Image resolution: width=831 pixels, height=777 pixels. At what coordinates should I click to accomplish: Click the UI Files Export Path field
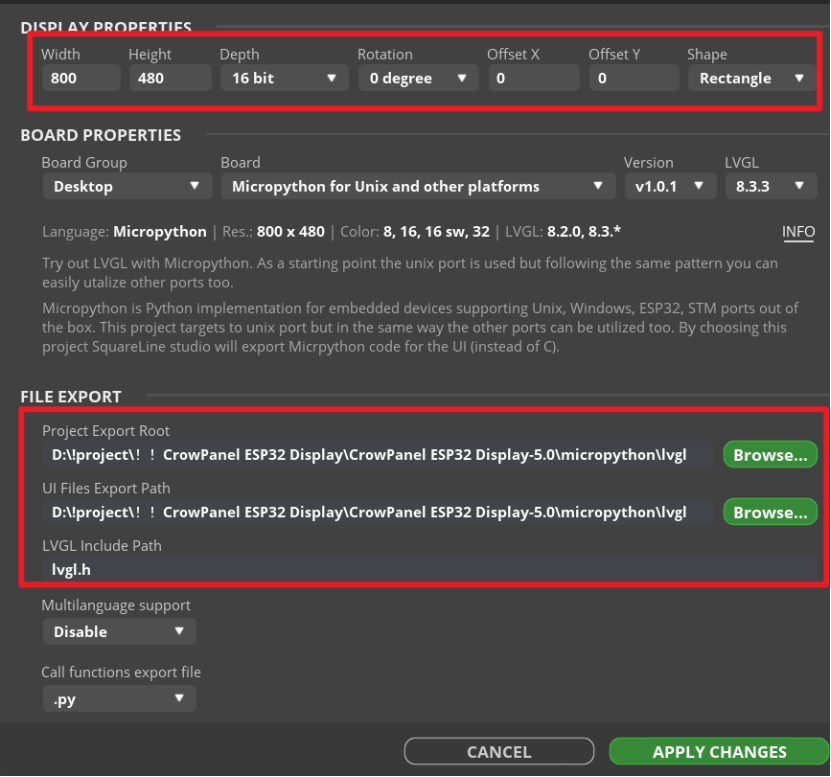378,512
